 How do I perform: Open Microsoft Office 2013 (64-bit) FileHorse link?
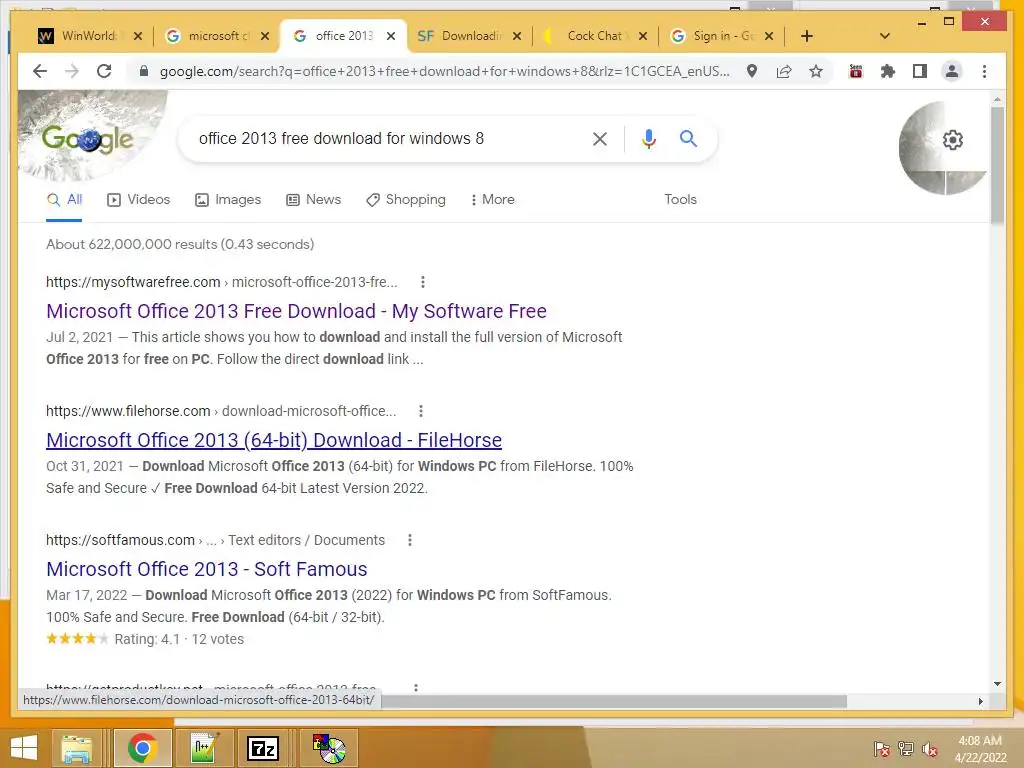[274, 440]
